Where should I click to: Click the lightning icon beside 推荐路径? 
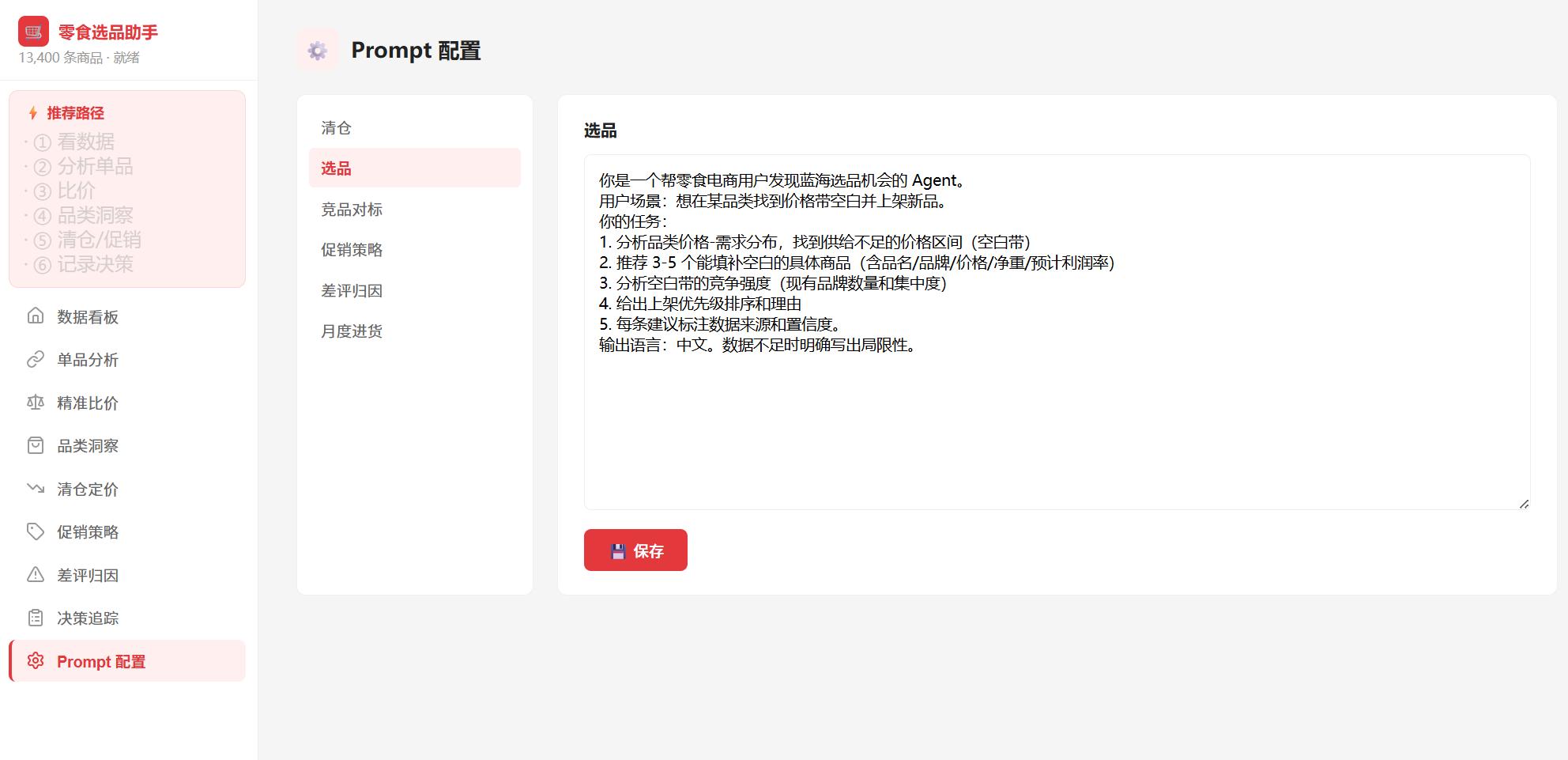(x=33, y=113)
